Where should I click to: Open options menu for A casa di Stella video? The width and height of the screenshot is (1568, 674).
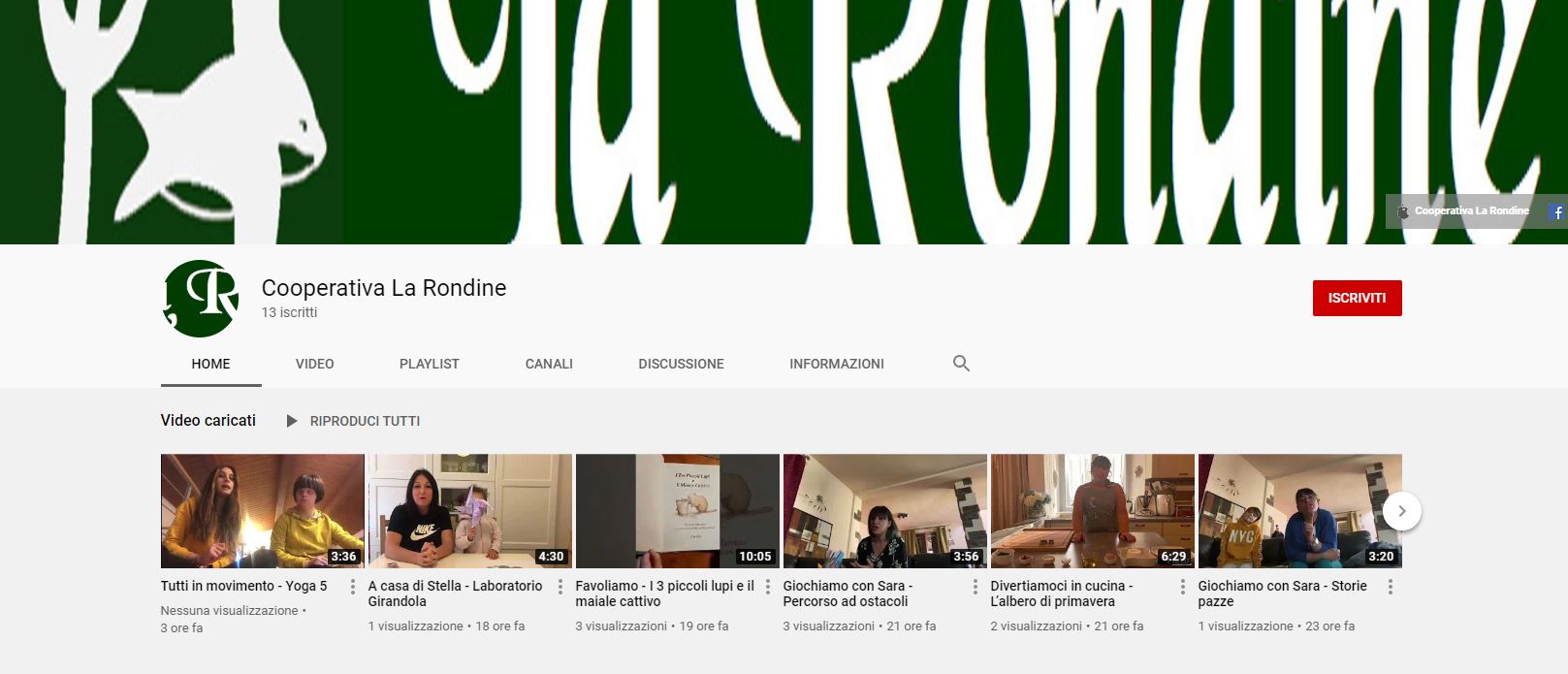coord(560,587)
